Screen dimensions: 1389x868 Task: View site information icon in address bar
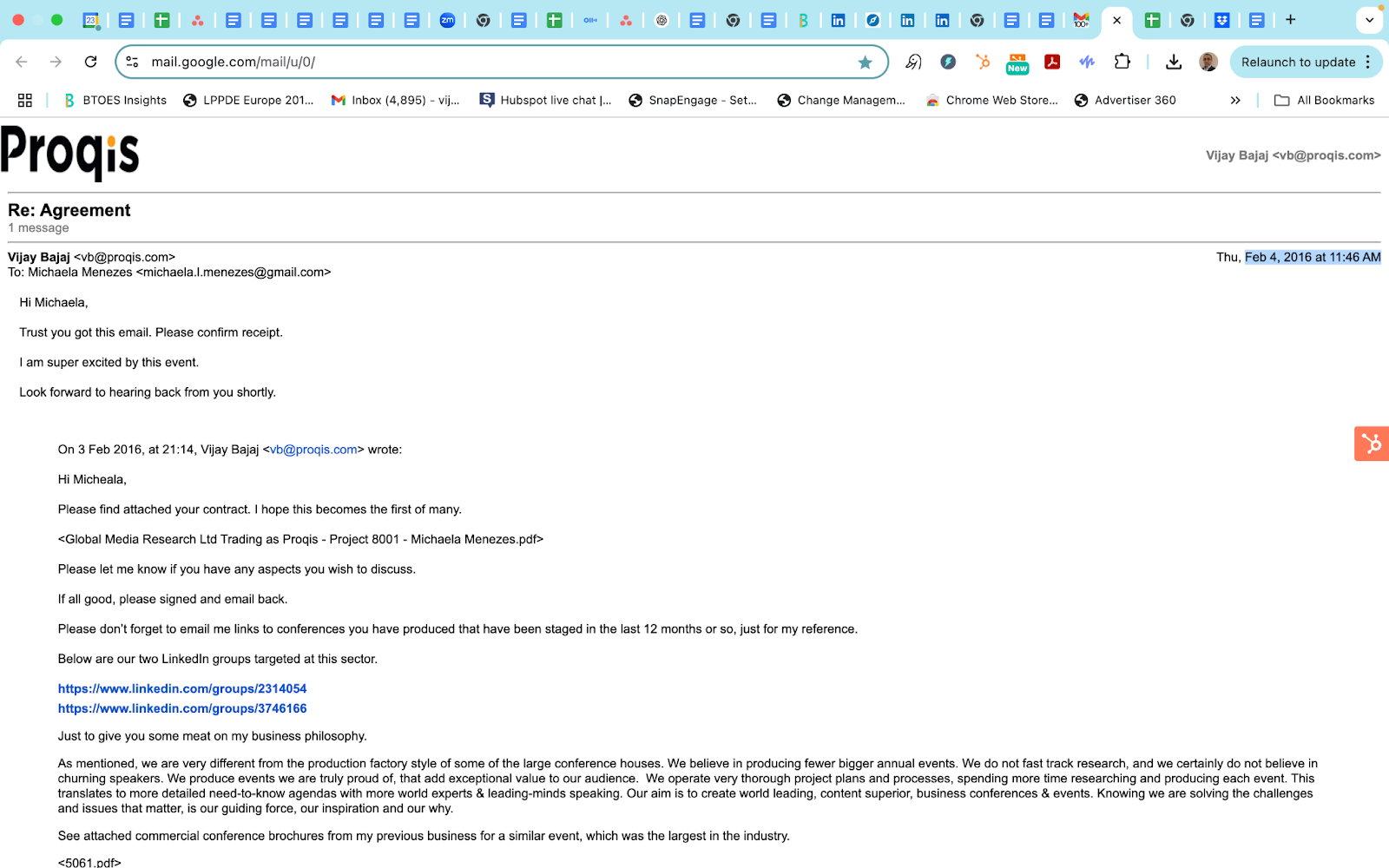point(132,62)
